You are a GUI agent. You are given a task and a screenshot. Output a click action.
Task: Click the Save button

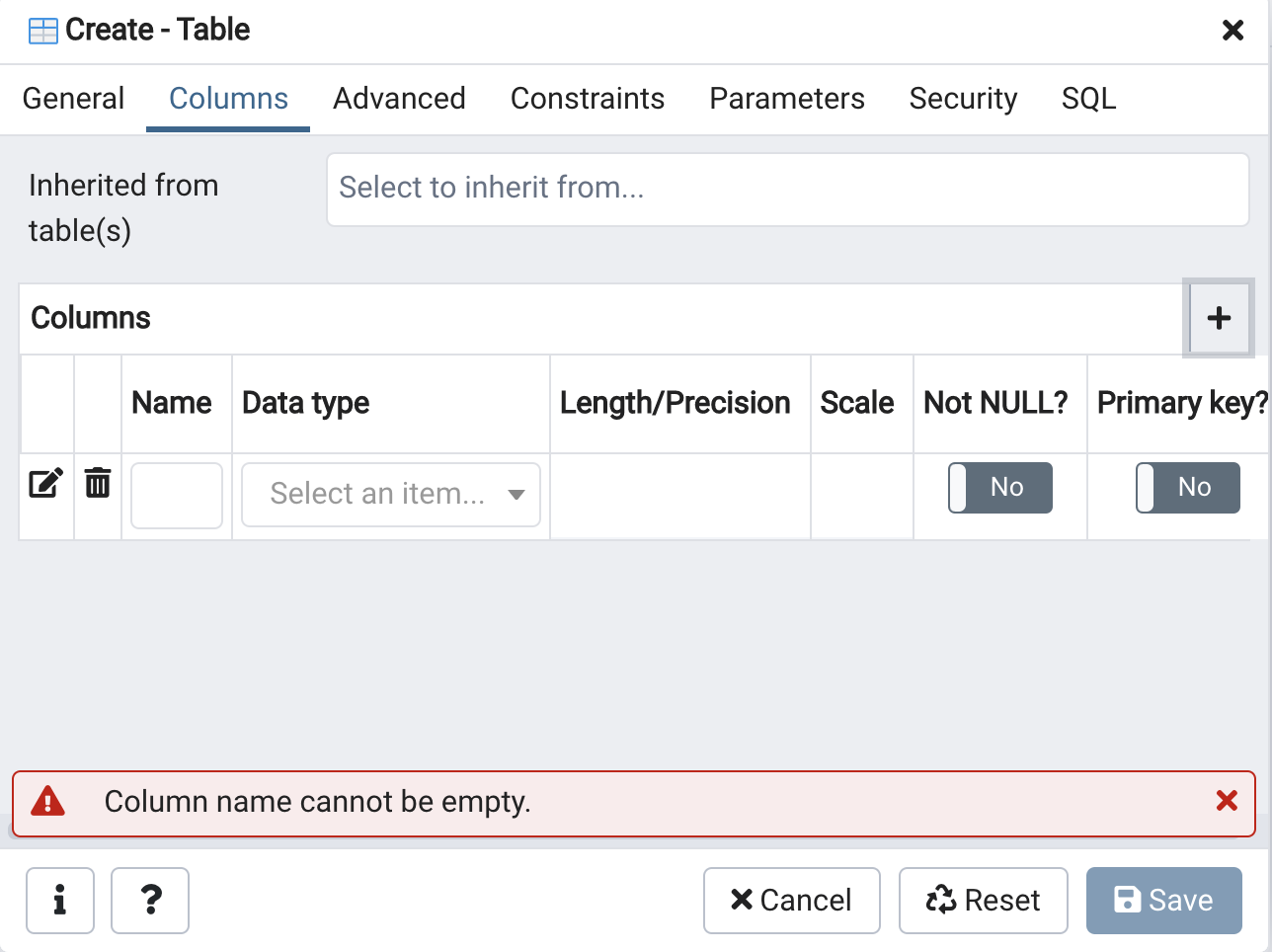click(x=1163, y=900)
